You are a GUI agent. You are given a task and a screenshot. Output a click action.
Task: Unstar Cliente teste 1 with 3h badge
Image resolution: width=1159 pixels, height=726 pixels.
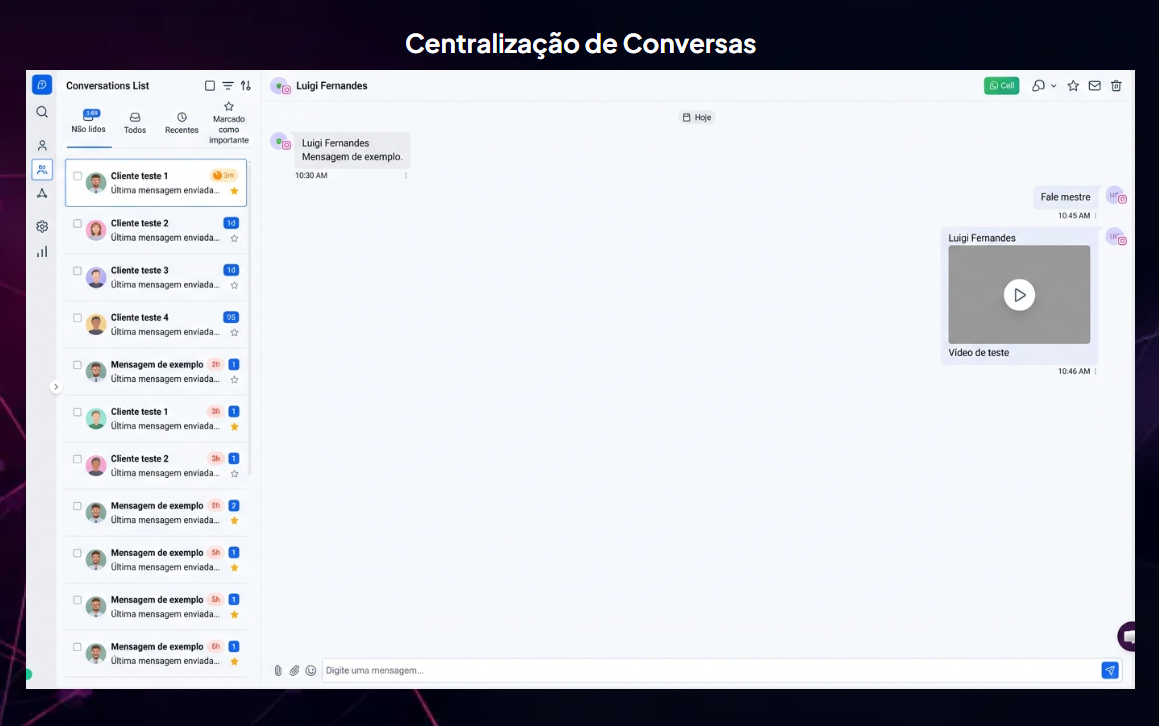coord(234,427)
